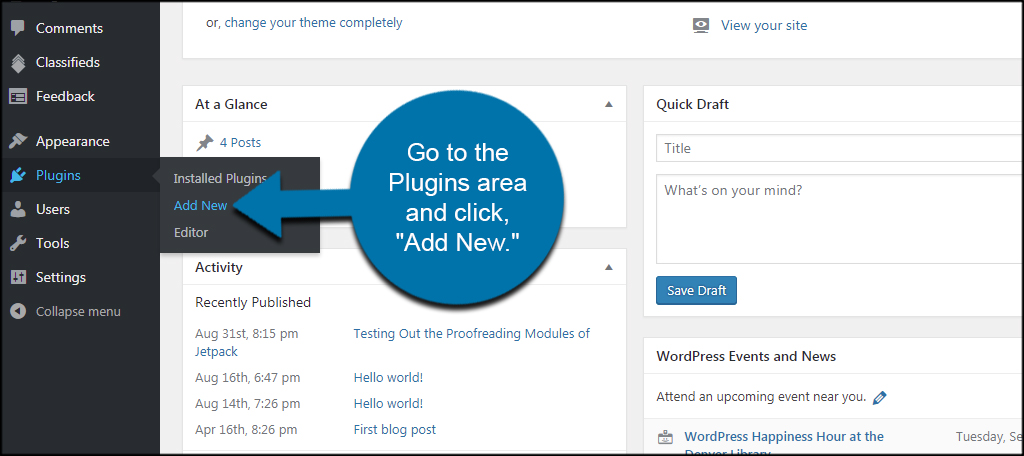1024x456 pixels.
Task: Open the First blog post link
Action: pyautogui.click(x=395, y=430)
